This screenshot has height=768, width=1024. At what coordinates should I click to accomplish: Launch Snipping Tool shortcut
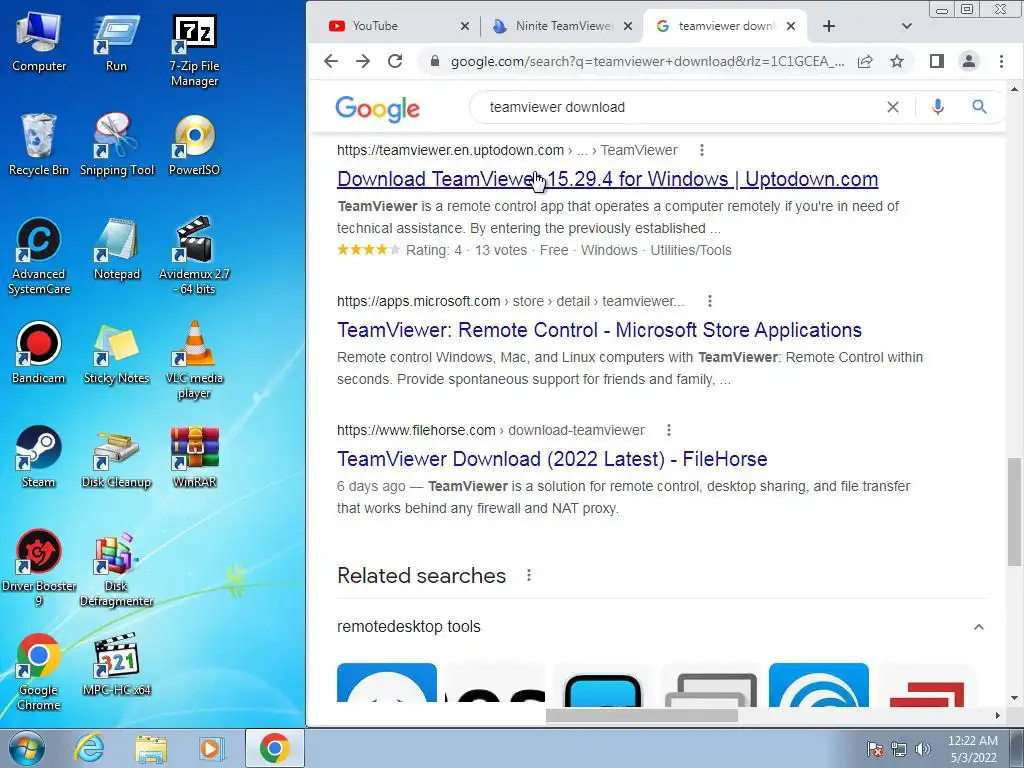point(116,145)
